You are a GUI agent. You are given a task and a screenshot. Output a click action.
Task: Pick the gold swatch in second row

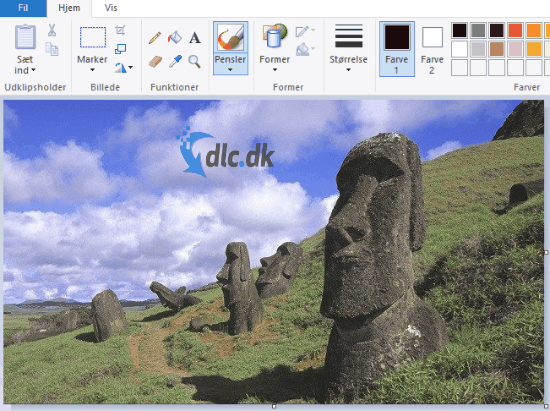(534, 49)
